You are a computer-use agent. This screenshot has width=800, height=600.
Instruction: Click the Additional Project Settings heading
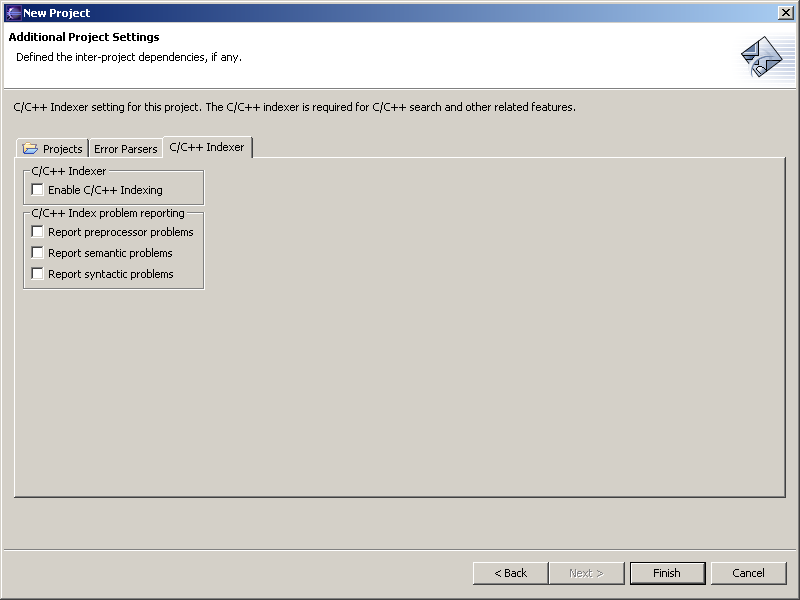pyautogui.click(x=84, y=37)
